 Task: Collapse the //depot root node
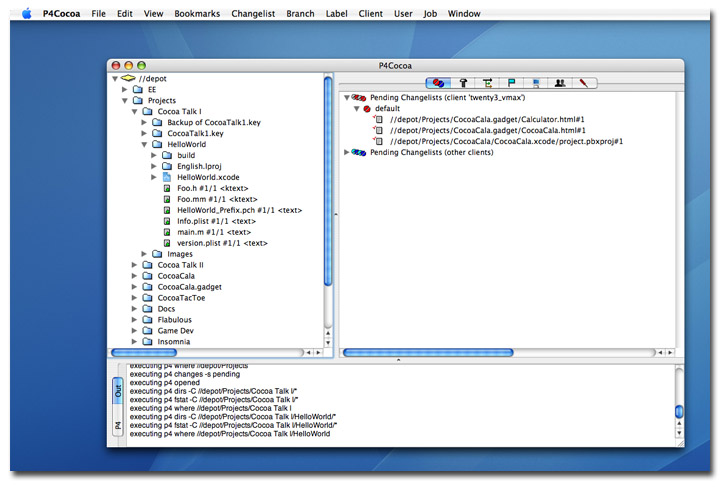[115, 79]
